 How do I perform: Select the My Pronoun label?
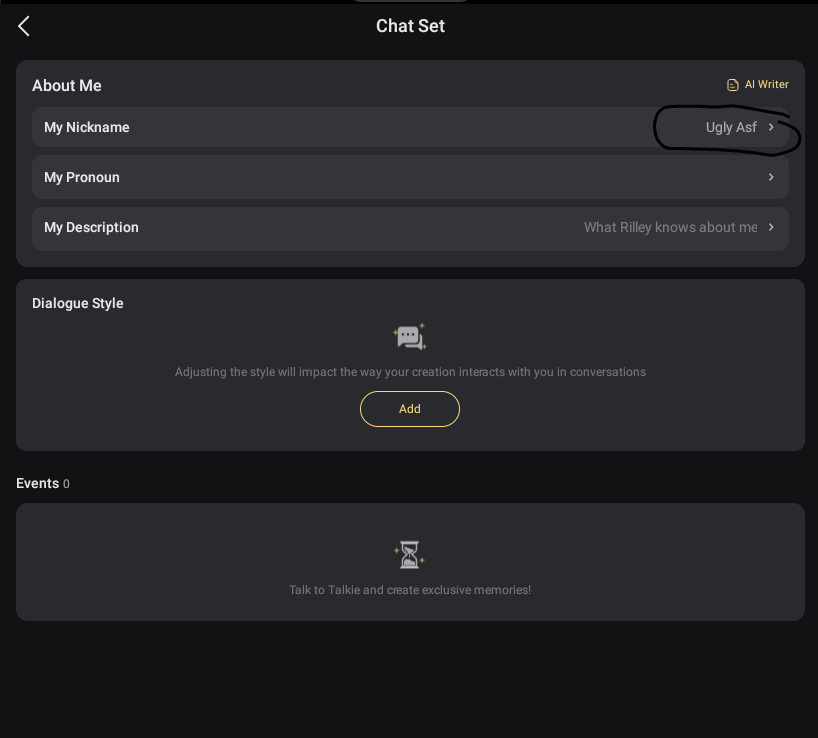[x=82, y=177]
